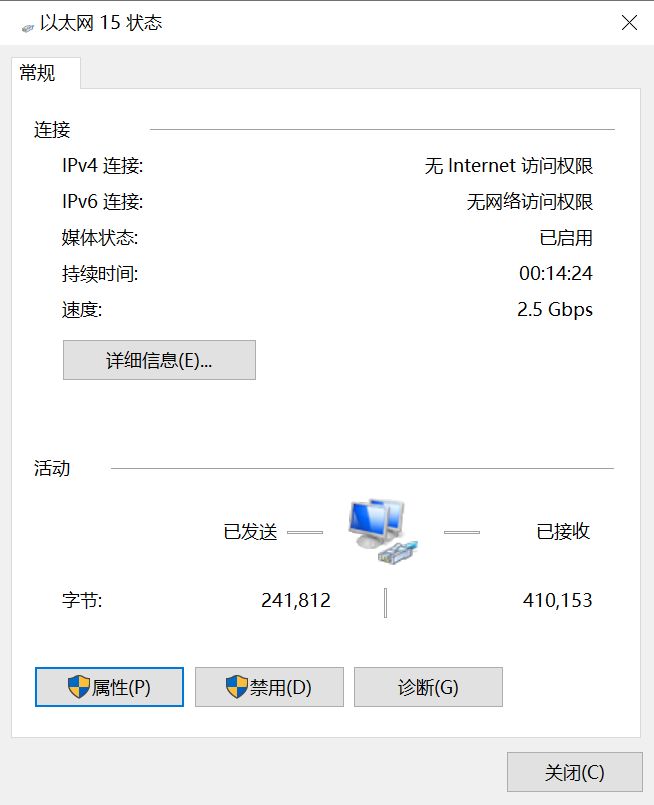Click the IPv4 连接 status value
Viewport: 654px width, 805px height.
[509, 166]
